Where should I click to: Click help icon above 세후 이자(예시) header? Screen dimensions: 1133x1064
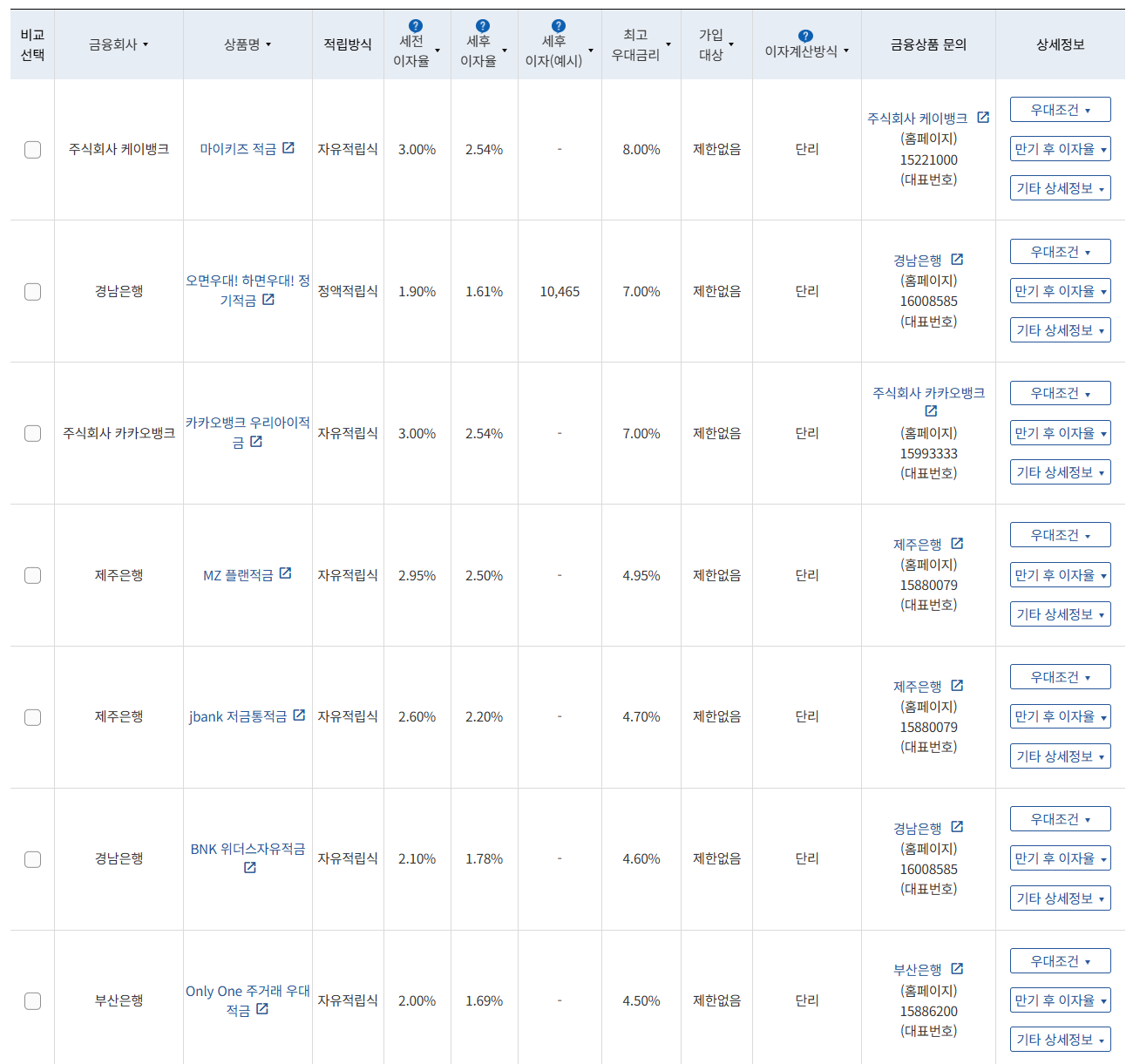pyautogui.click(x=559, y=26)
